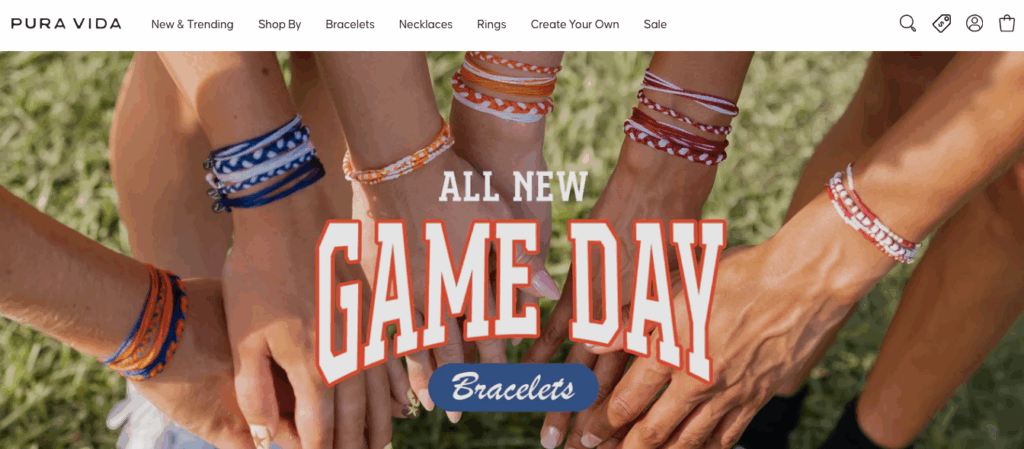Open the Create Your Own page

coord(575,24)
